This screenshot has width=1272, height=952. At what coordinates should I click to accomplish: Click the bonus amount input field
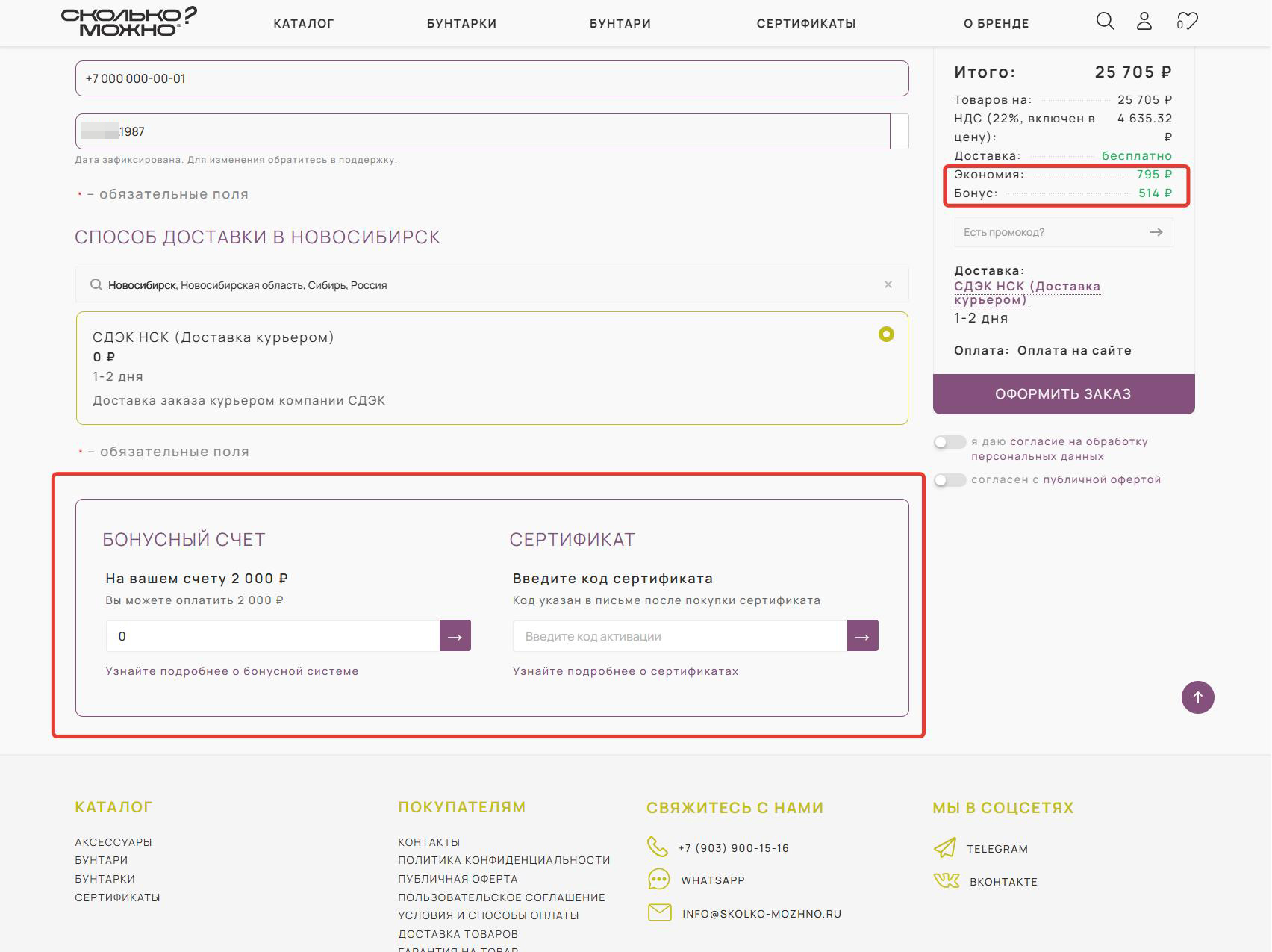272,636
